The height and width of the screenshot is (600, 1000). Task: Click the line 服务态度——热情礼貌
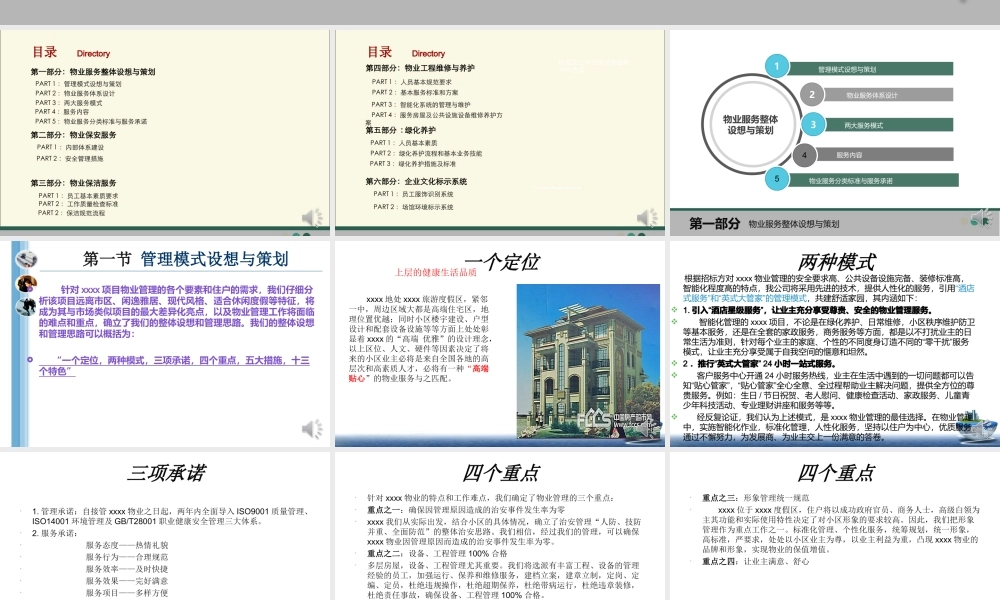click(x=127, y=545)
